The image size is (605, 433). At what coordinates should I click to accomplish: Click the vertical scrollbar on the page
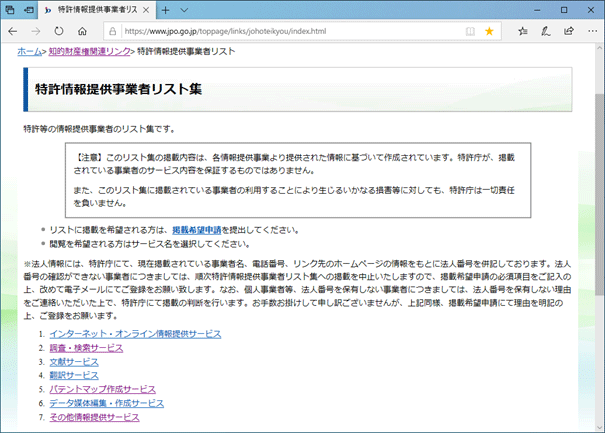coord(598,250)
